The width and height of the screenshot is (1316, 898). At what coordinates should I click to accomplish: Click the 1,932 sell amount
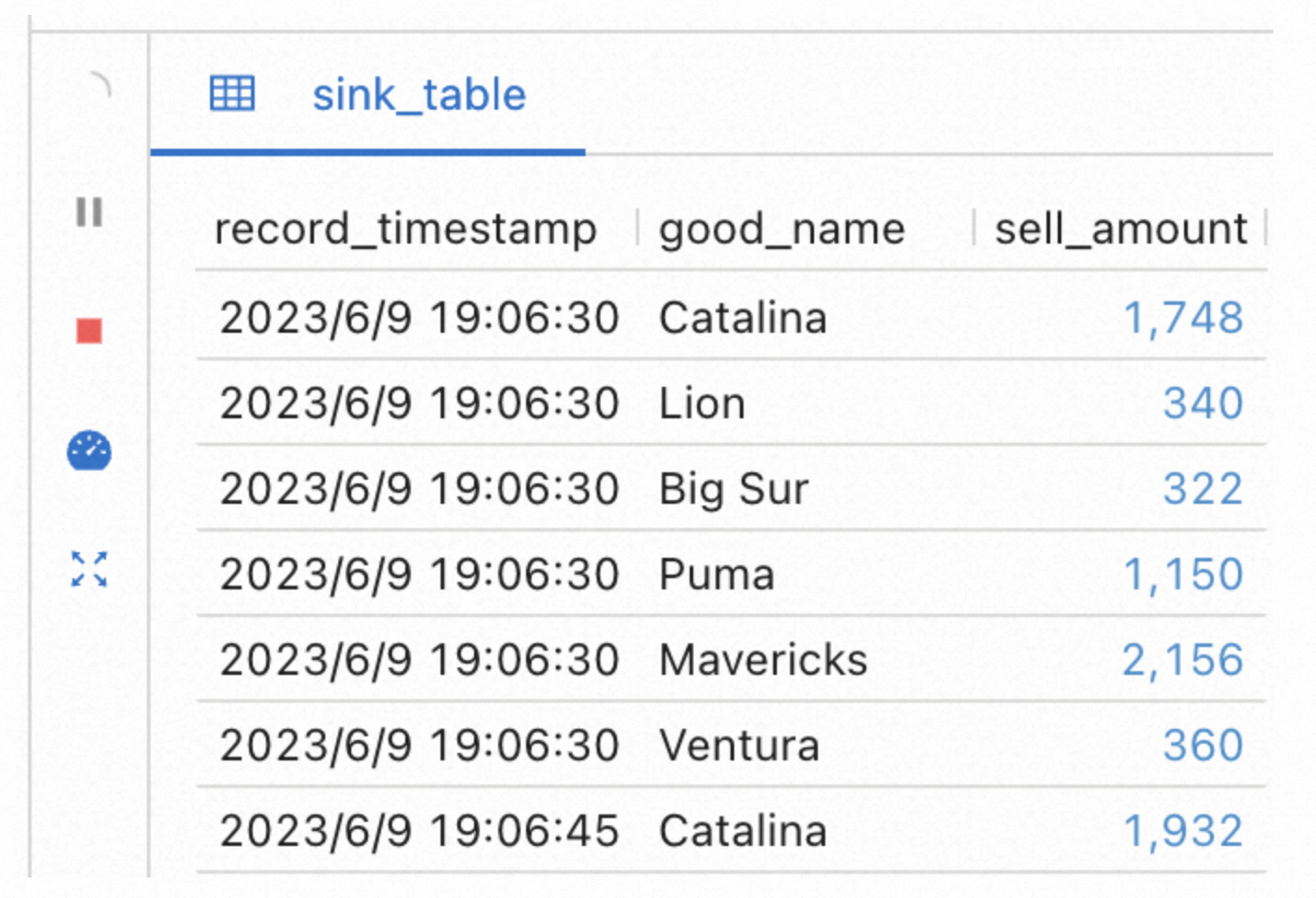point(1183,831)
